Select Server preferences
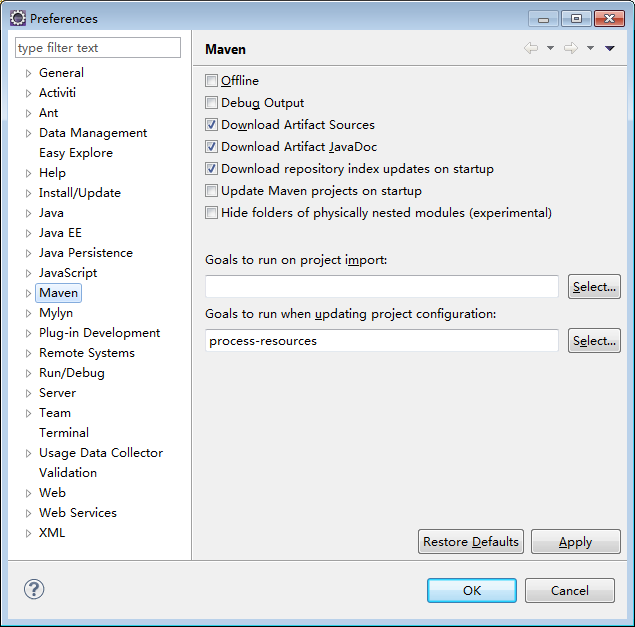The width and height of the screenshot is (635, 627). [57, 393]
